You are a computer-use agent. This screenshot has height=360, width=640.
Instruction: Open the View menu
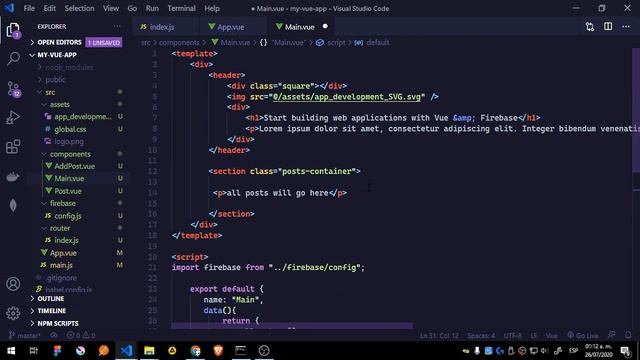point(111,8)
